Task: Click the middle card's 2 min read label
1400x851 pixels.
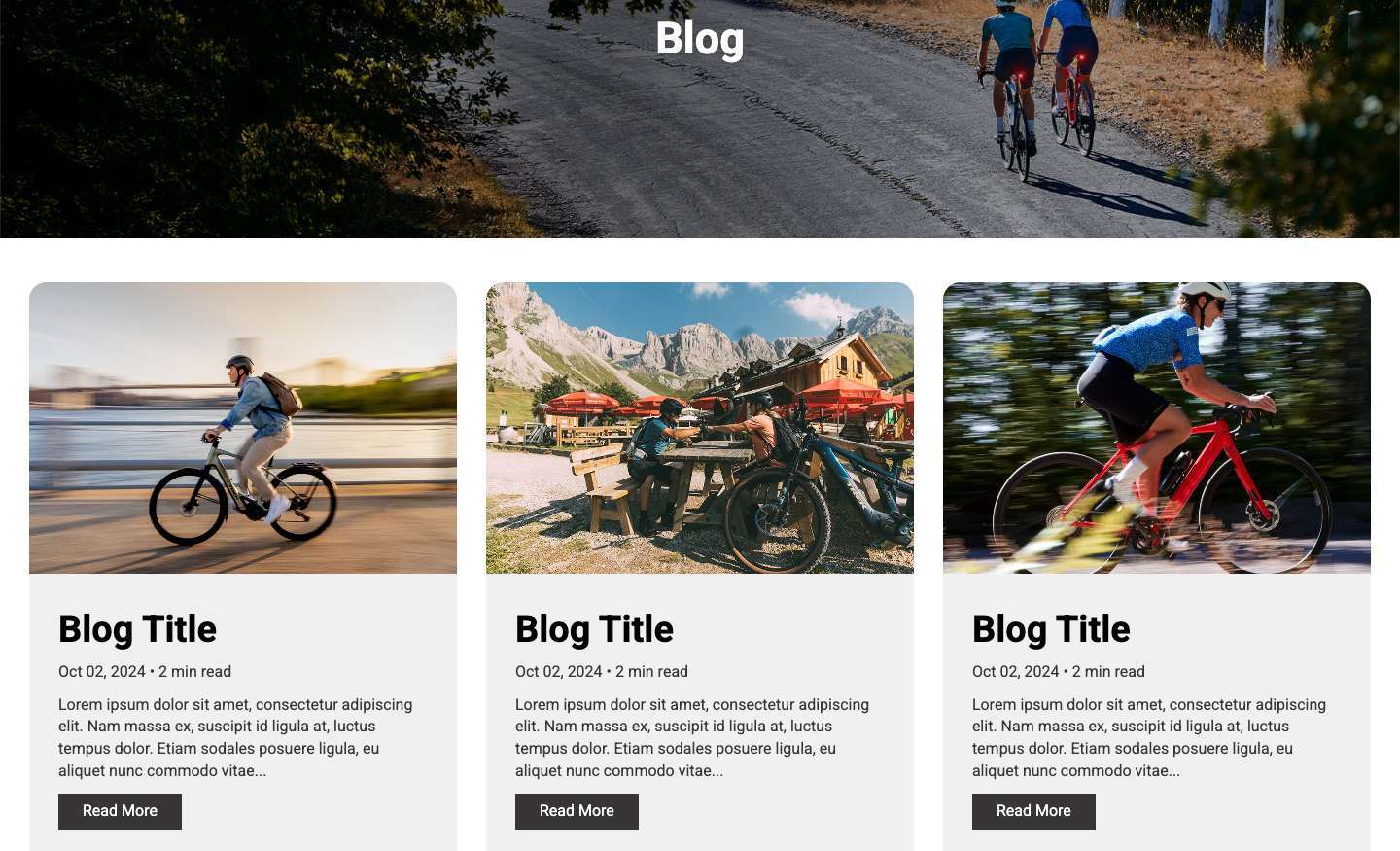Action: (x=651, y=672)
